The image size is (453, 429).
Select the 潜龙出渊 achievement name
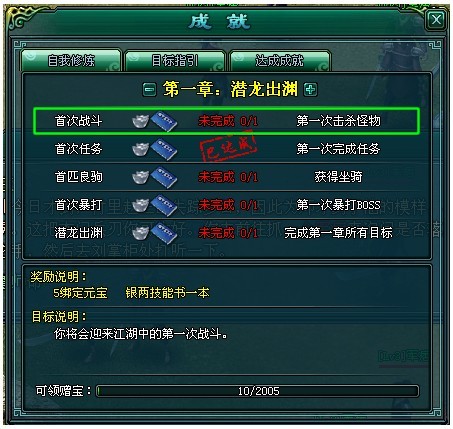(78, 233)
